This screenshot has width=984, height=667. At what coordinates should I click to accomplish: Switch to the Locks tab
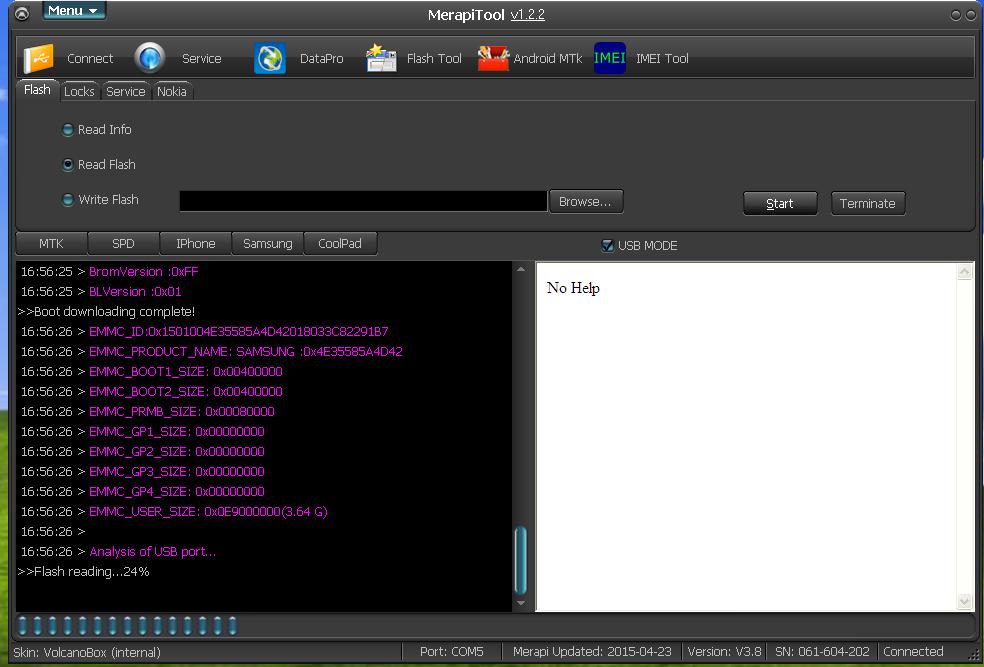[x=79, y=92]
